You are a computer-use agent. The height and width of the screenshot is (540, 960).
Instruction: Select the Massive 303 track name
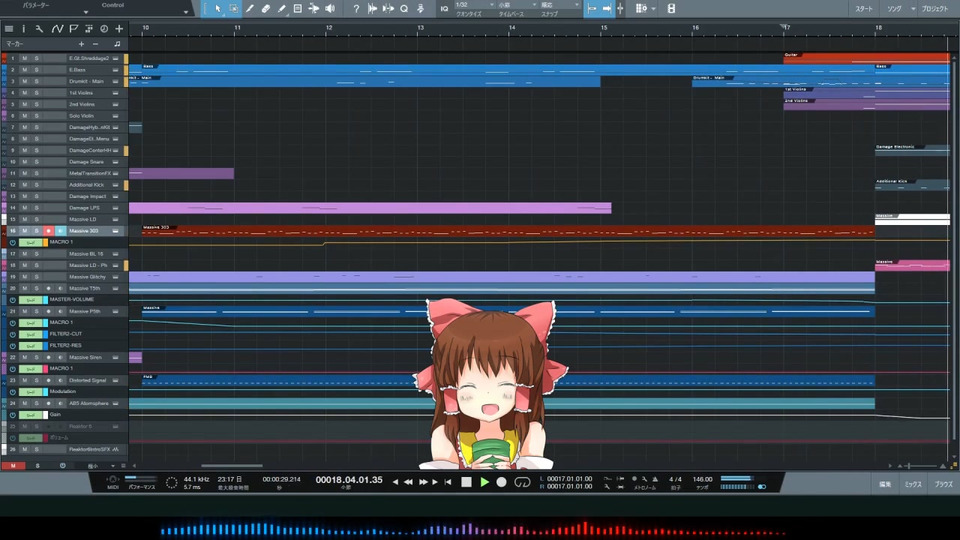point(84,231)
